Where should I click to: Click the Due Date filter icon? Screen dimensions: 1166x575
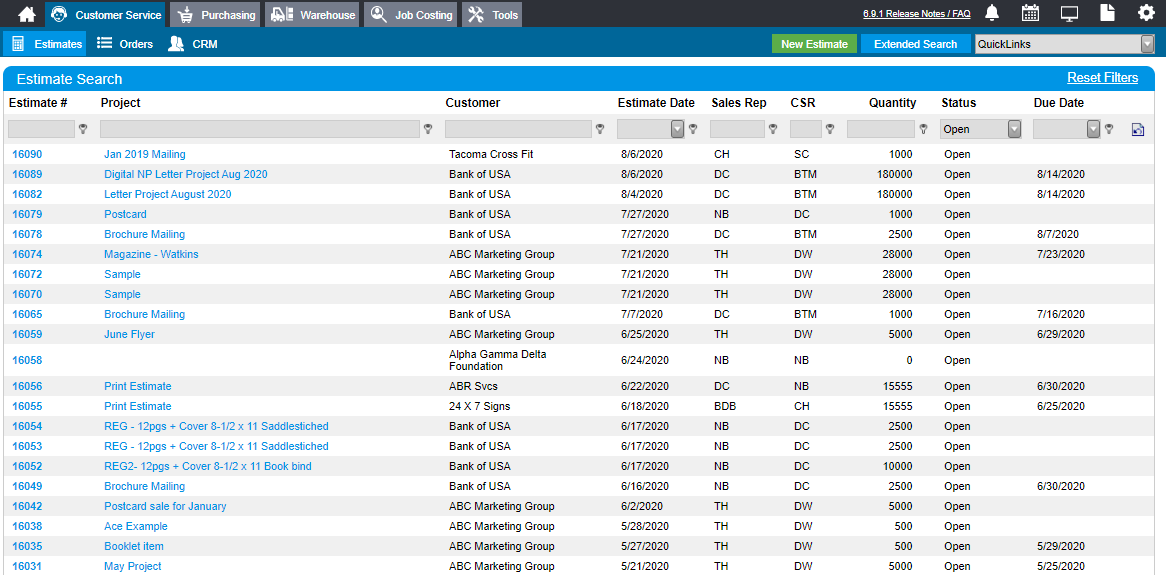pos(1109,129)
